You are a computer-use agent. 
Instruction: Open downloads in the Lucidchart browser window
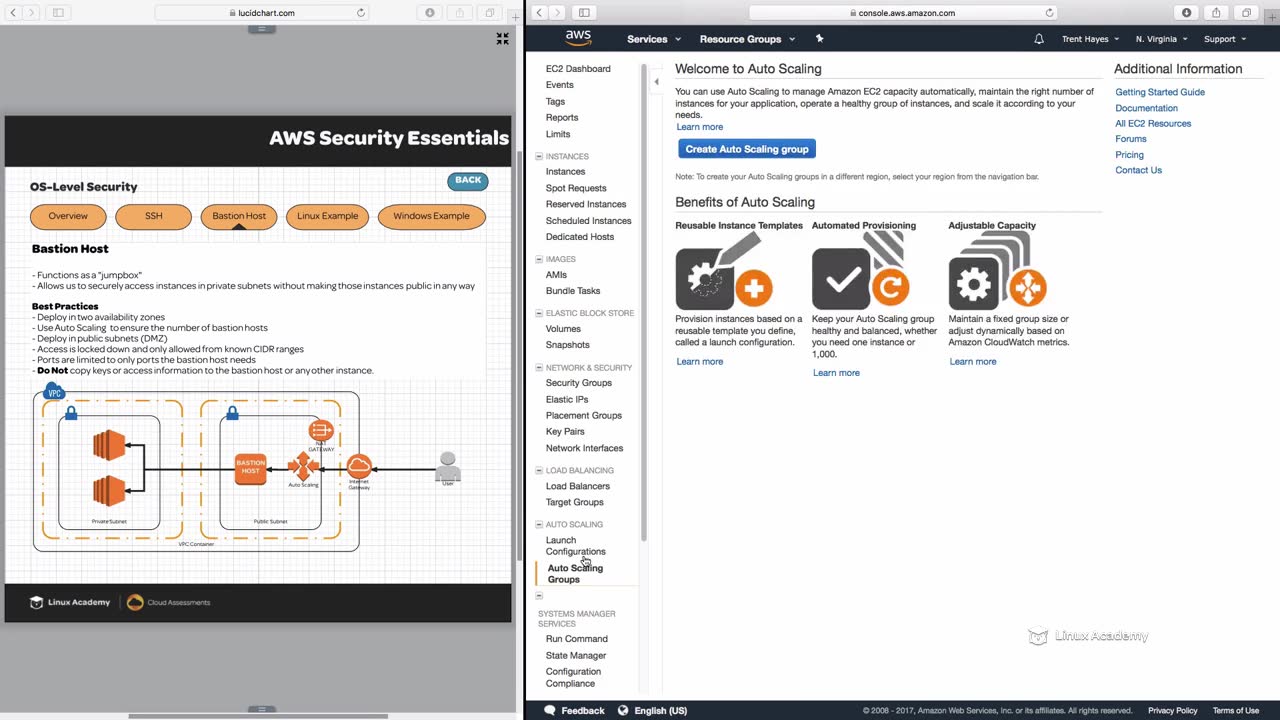pos(430,13)
